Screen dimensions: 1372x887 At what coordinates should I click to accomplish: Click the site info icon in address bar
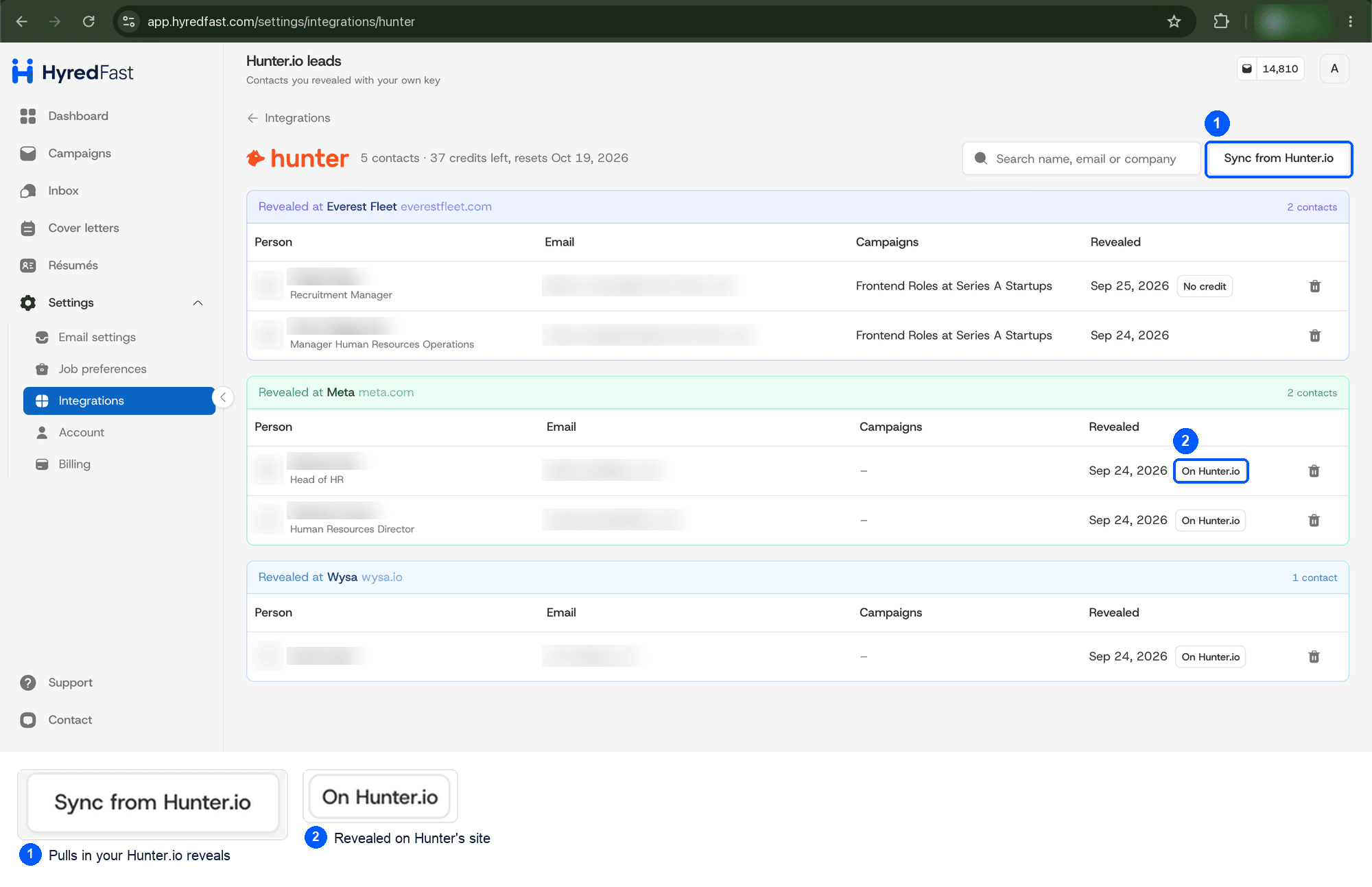(128, 21)
